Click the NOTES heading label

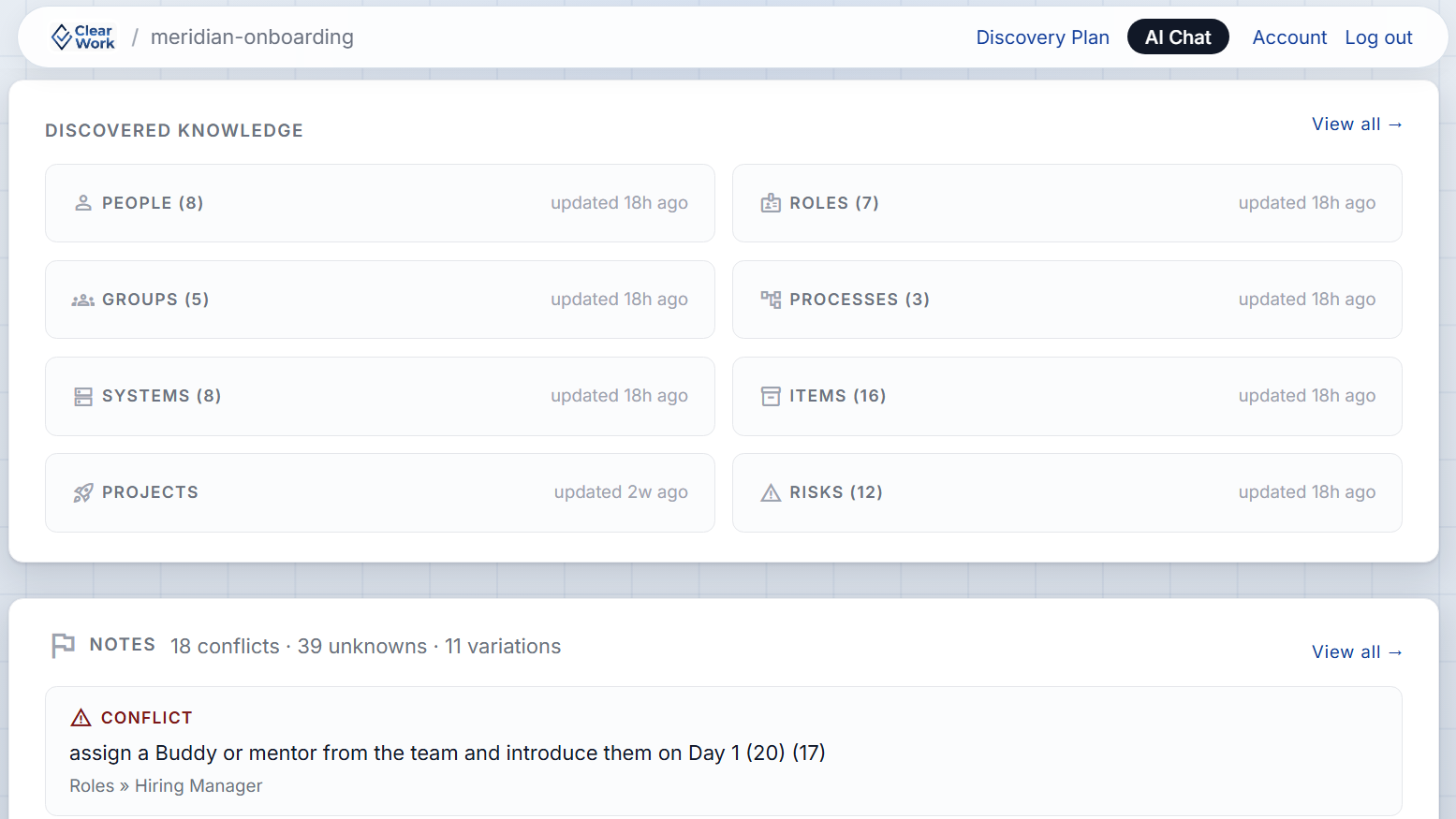(123, 645)
